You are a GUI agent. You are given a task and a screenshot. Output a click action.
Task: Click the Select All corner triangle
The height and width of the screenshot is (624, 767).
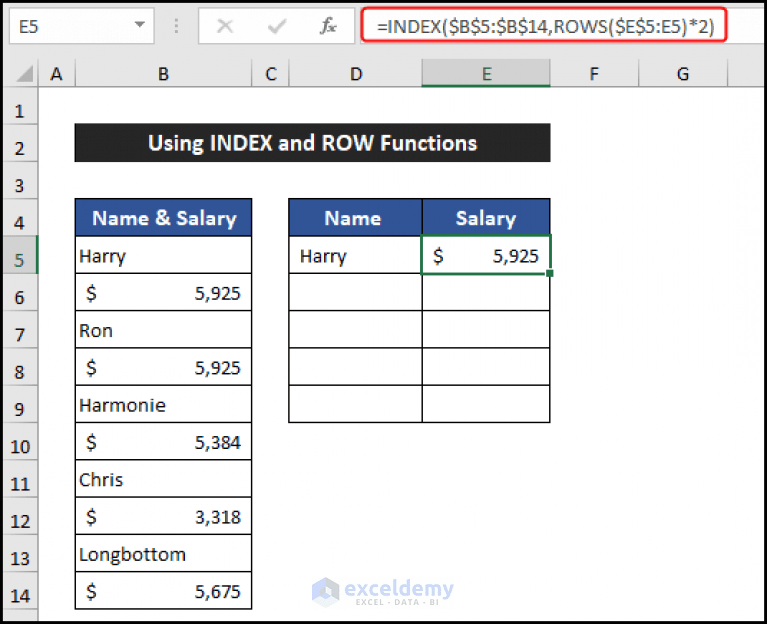tap(23, 74)
